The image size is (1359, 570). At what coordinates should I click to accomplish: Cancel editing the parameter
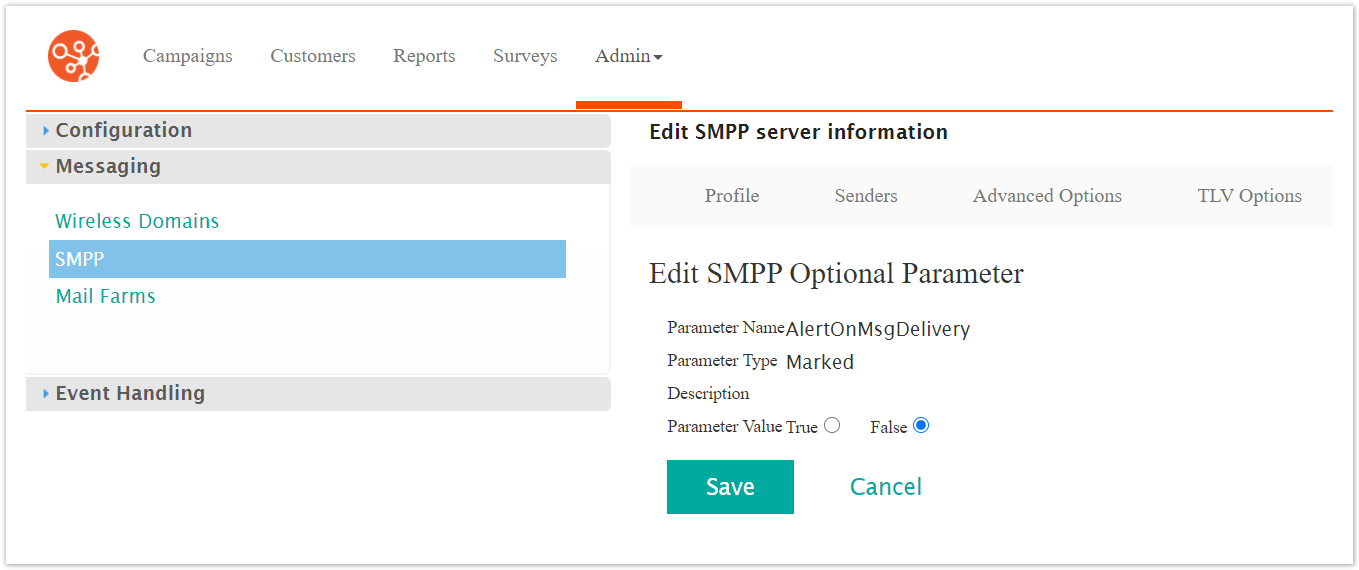coord(885,487)
